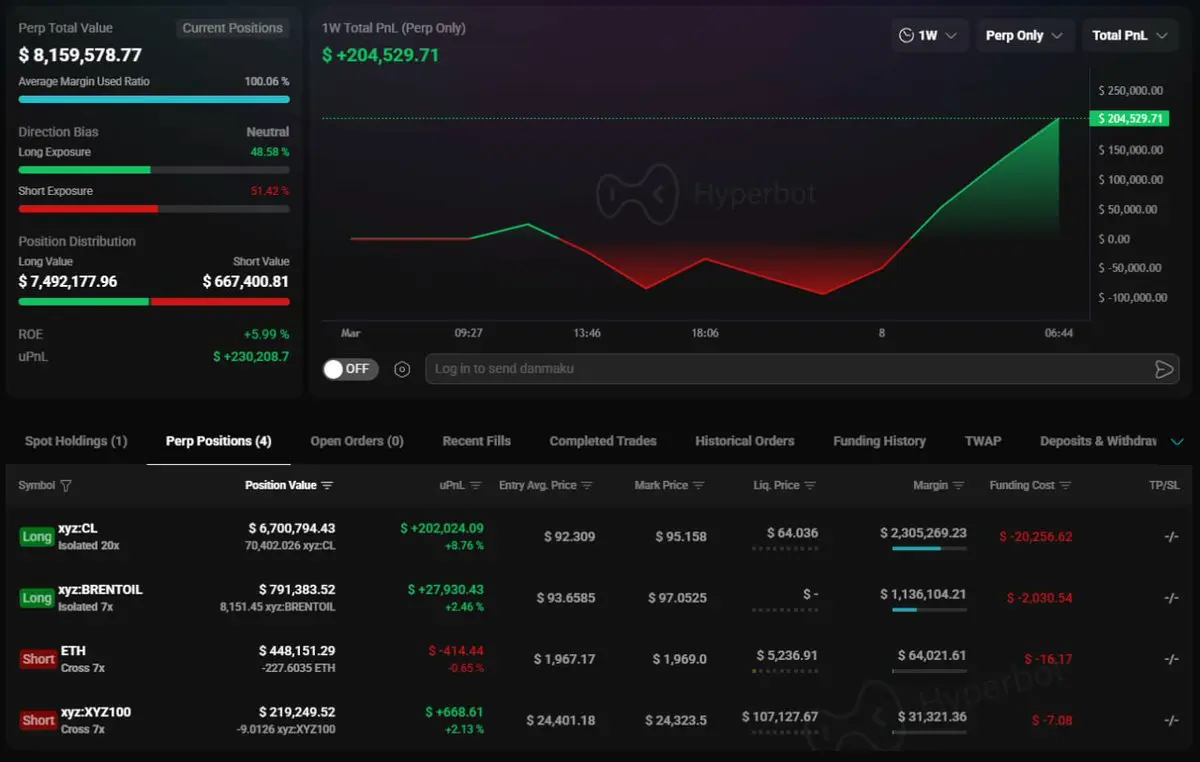Click the Symbol filter funnel icon
The image size is (1200, 762).
[66, 486]
